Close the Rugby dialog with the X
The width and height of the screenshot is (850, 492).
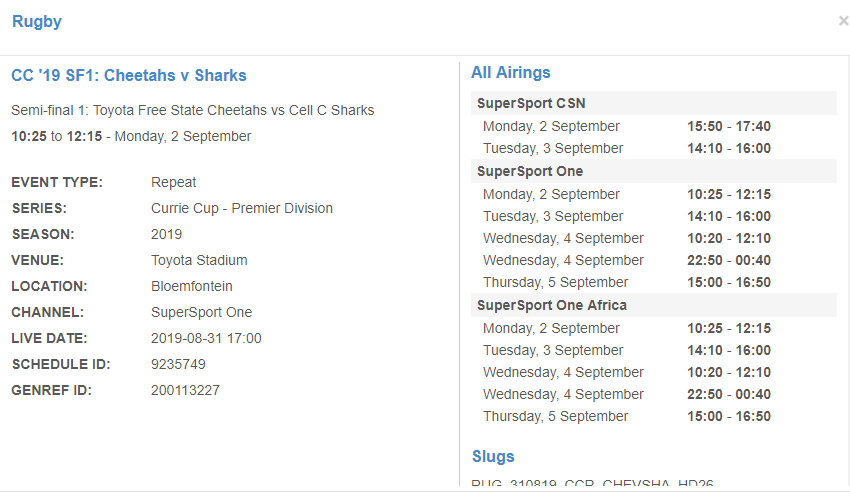point(843,21)
